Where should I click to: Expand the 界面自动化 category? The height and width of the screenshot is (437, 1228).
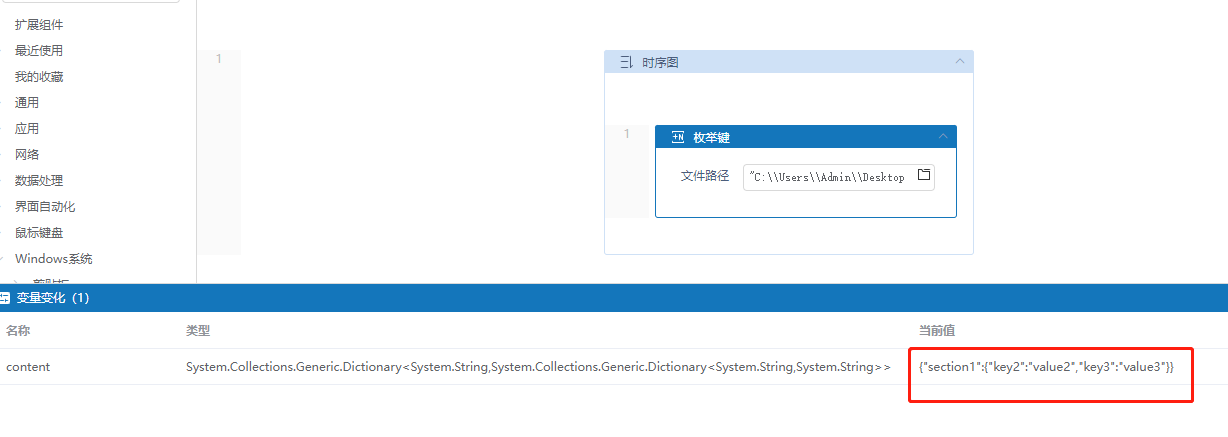tap(45, 206)
